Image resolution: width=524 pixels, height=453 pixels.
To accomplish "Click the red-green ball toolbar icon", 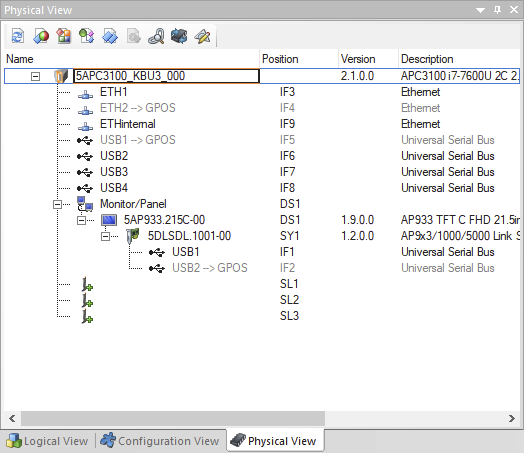I will [41, 36].
